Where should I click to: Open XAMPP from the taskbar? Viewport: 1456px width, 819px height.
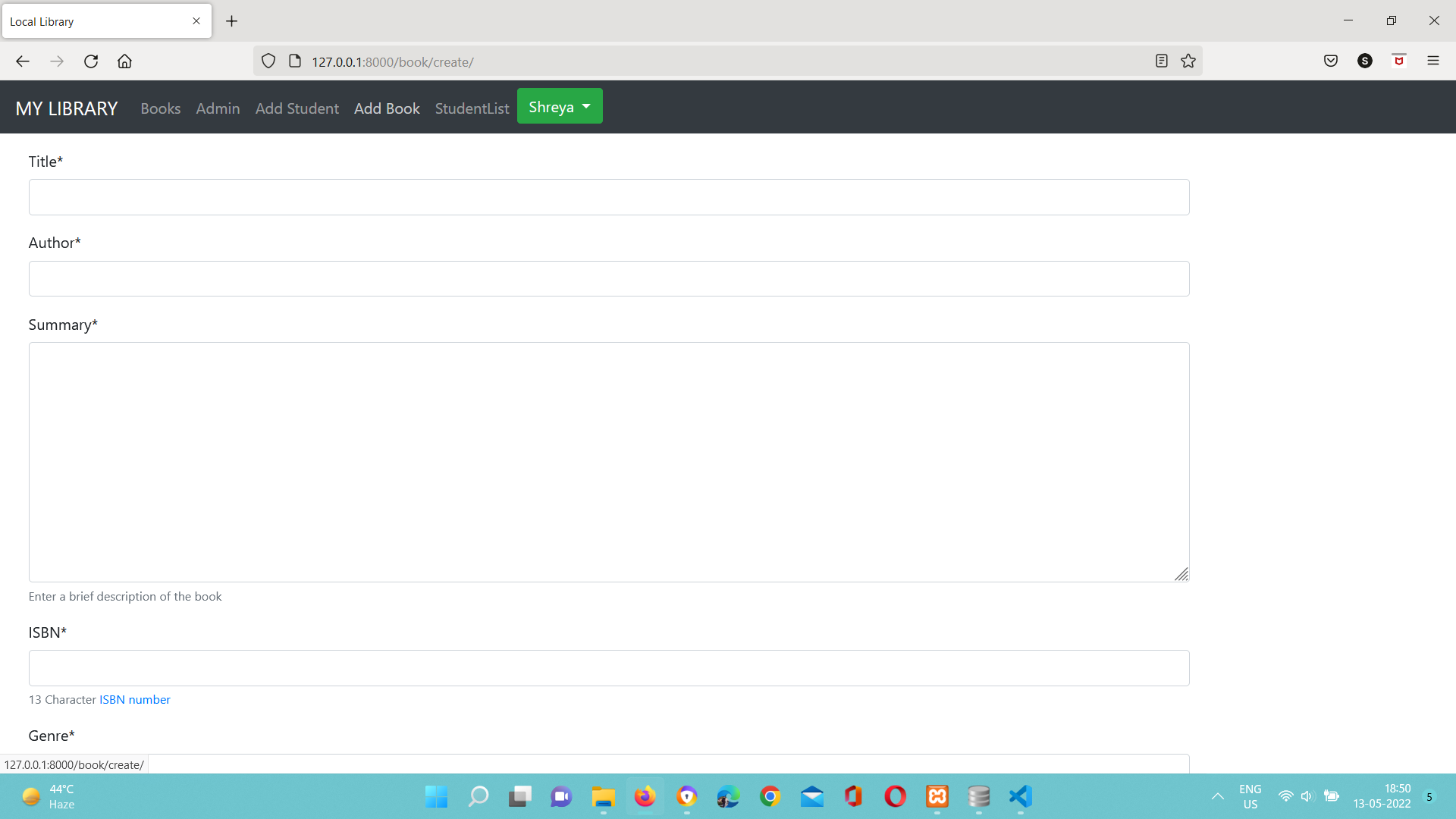click(937, 797)
